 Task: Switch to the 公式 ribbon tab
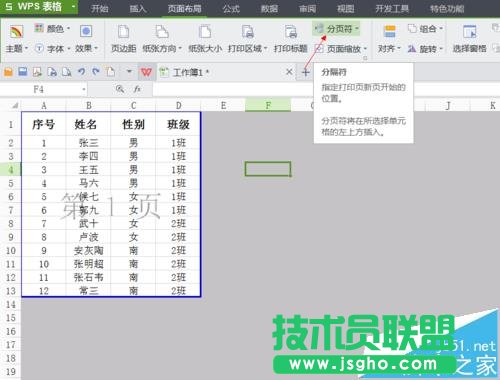(x=231, y=8)
